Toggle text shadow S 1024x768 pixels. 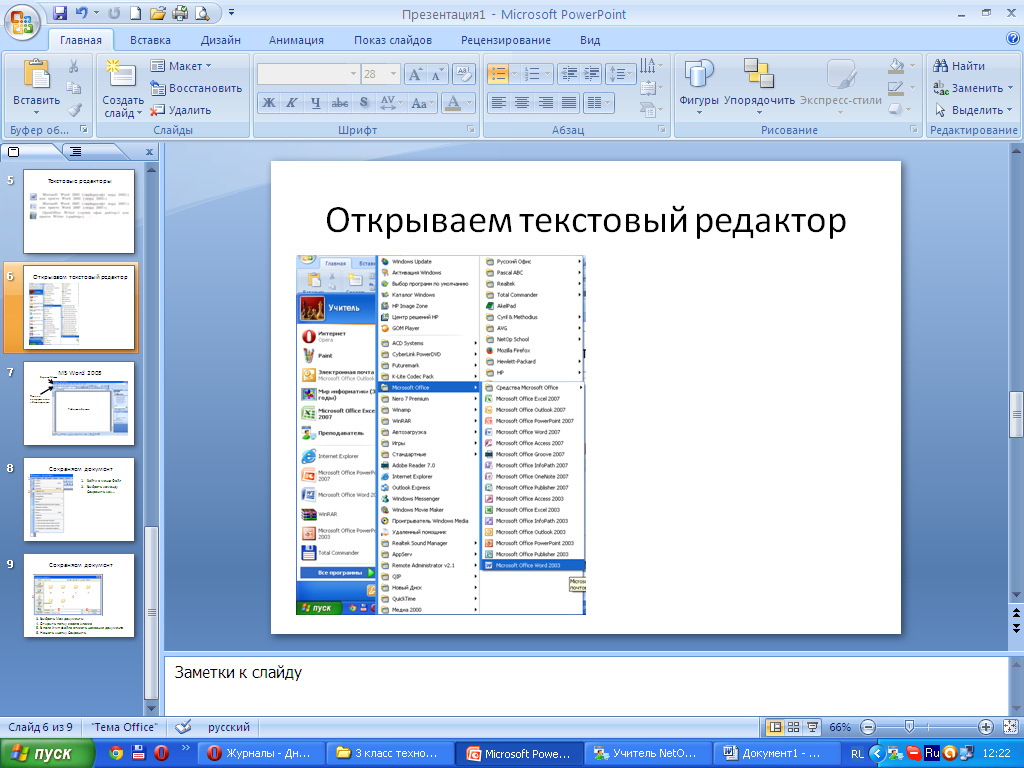point(364,103)
